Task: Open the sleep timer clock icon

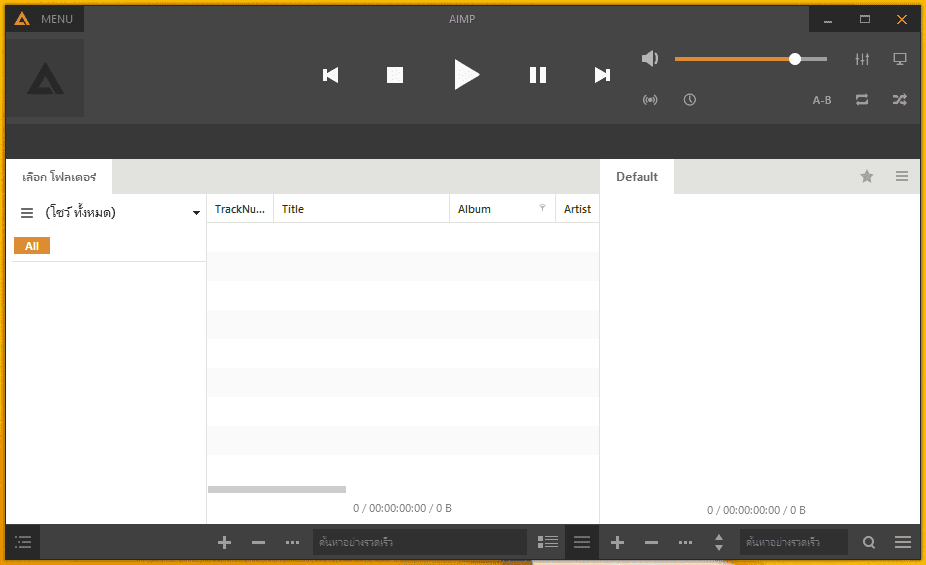Action: coord(689,100)
